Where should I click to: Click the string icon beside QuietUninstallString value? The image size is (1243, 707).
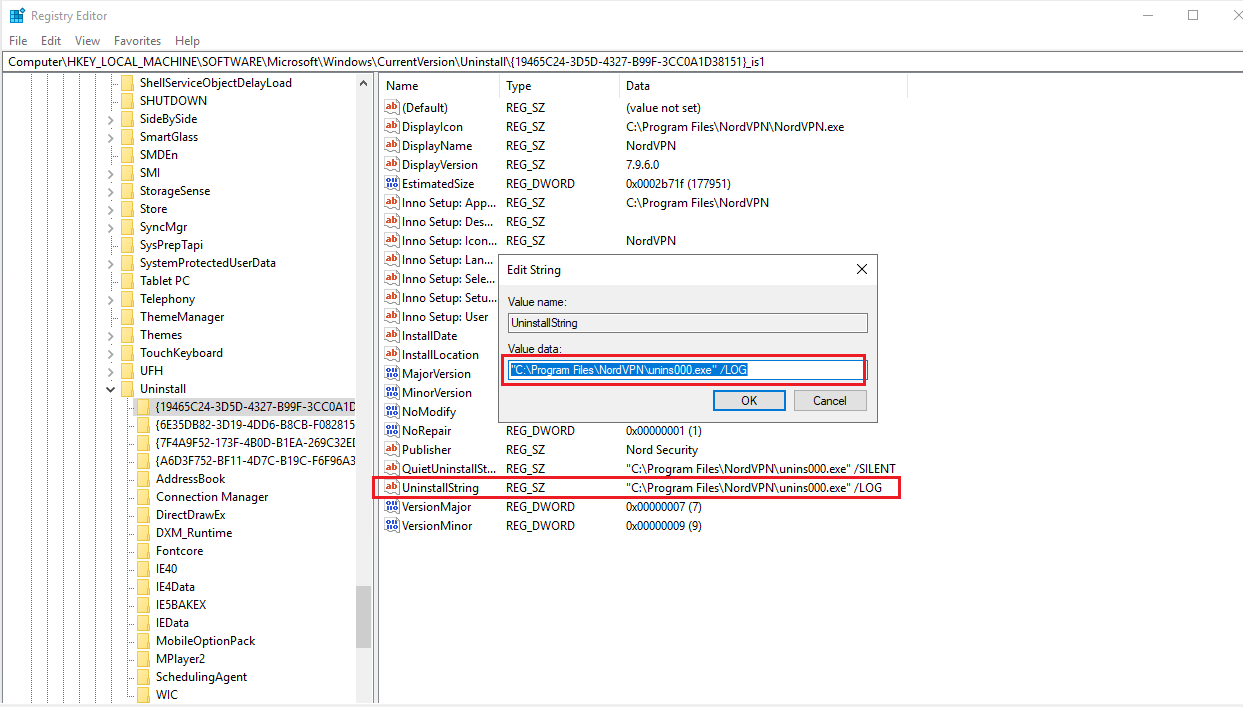coord(392,469)
